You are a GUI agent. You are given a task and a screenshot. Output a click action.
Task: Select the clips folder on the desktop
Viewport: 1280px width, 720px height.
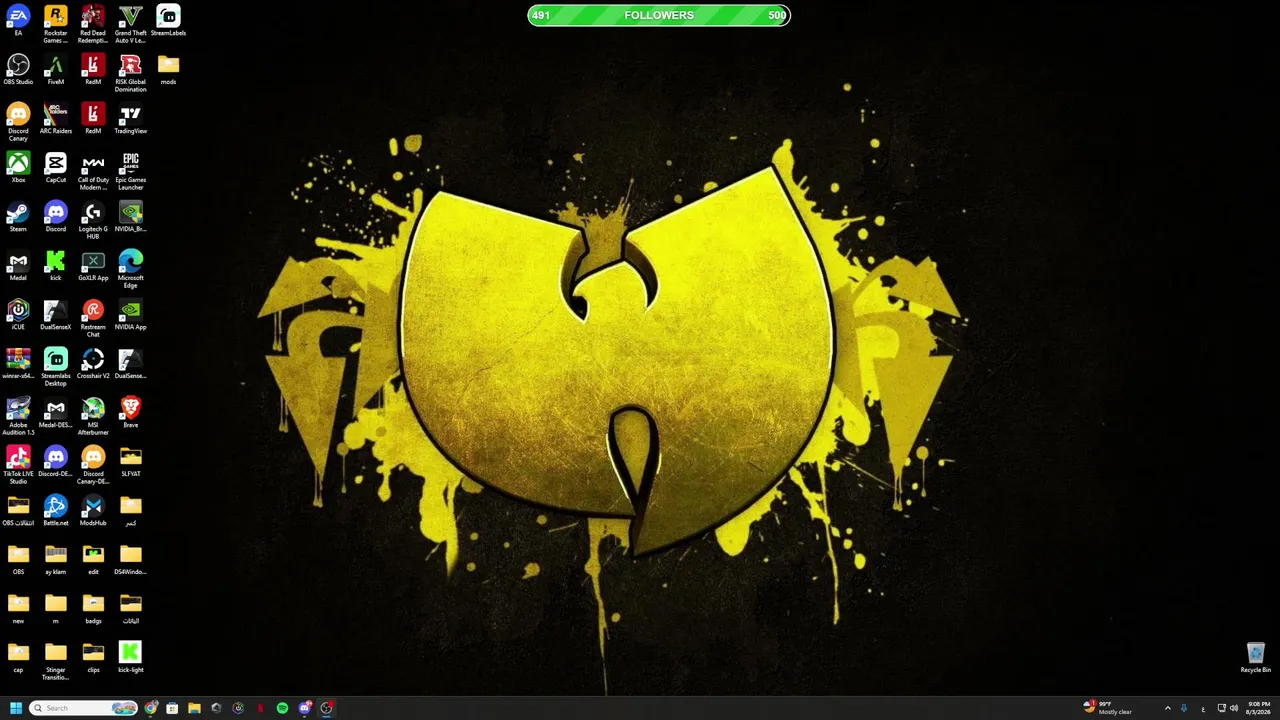coord(93,658)
